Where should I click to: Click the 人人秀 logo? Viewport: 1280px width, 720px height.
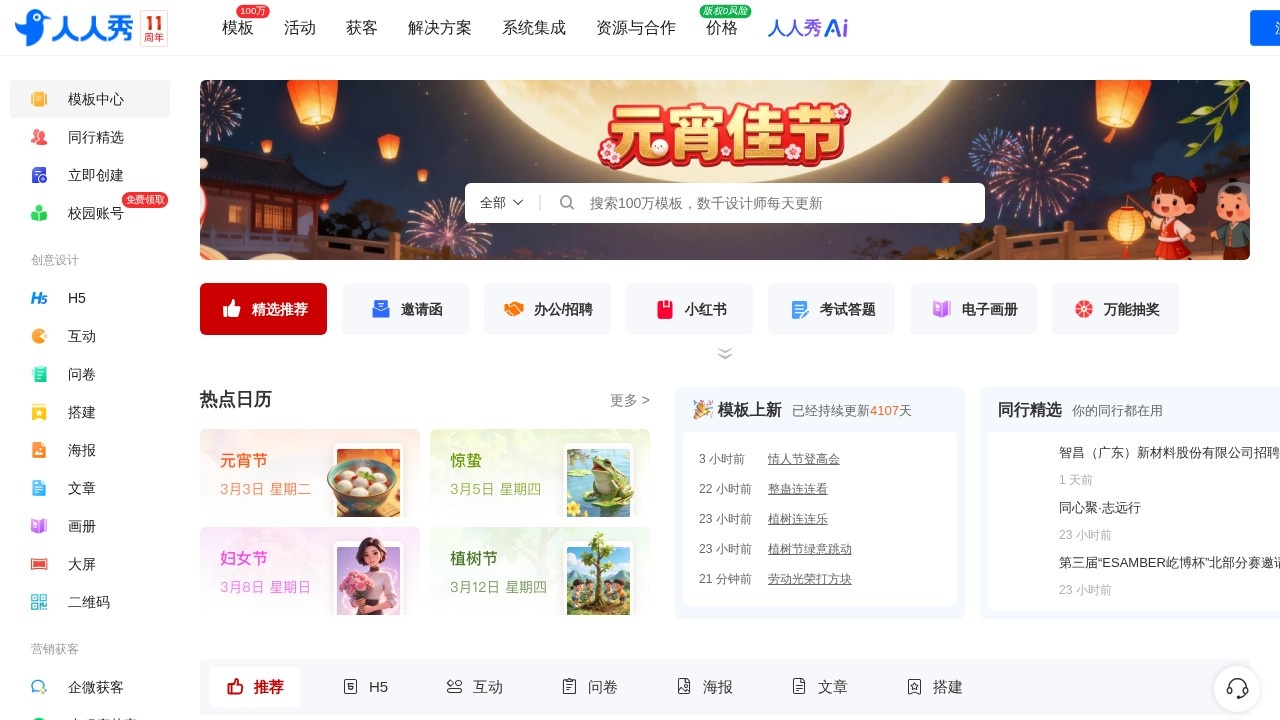pyautogui.click(x=74, y=28)
